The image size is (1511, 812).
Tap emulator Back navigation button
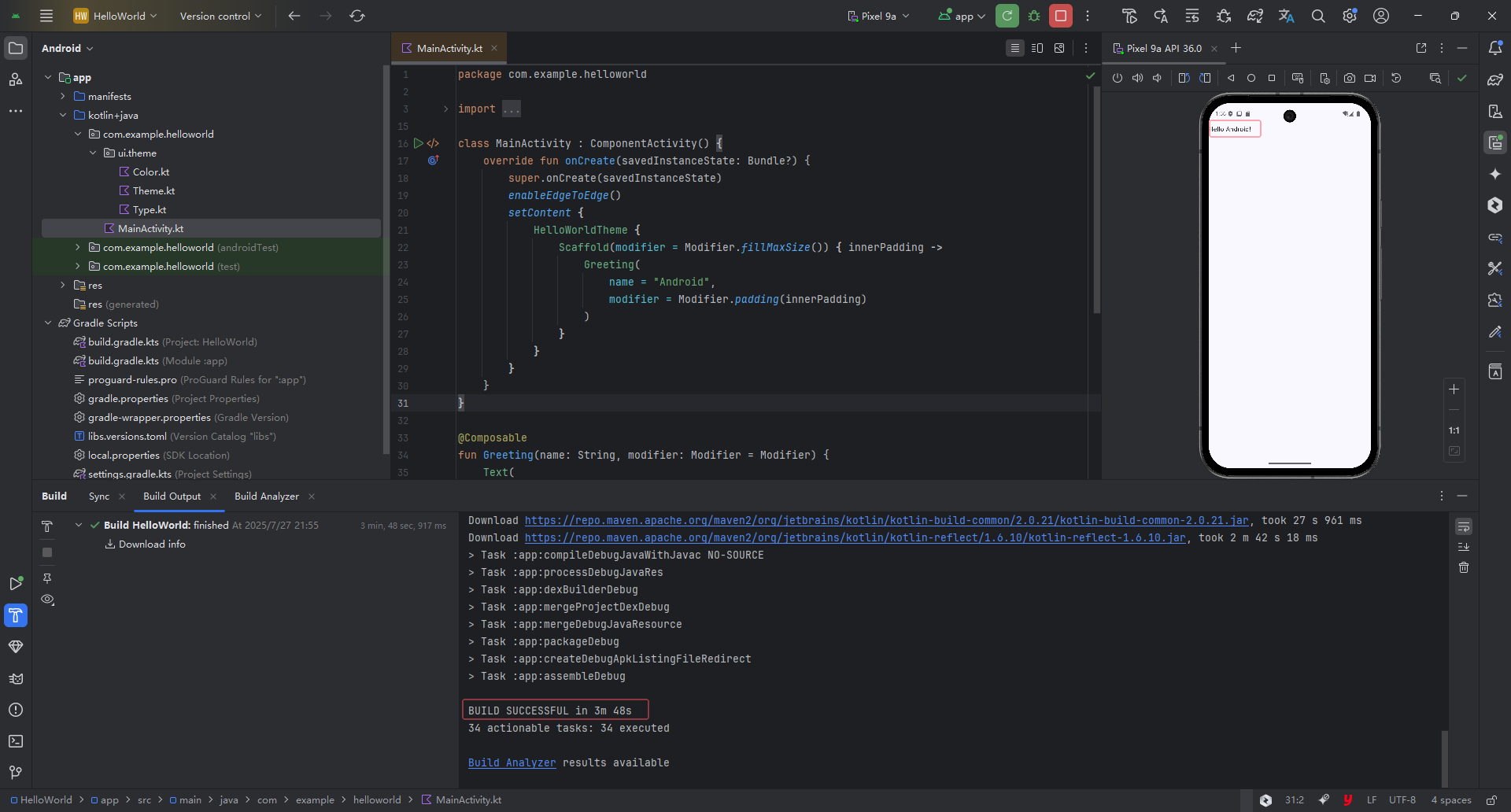point(1231,78)
